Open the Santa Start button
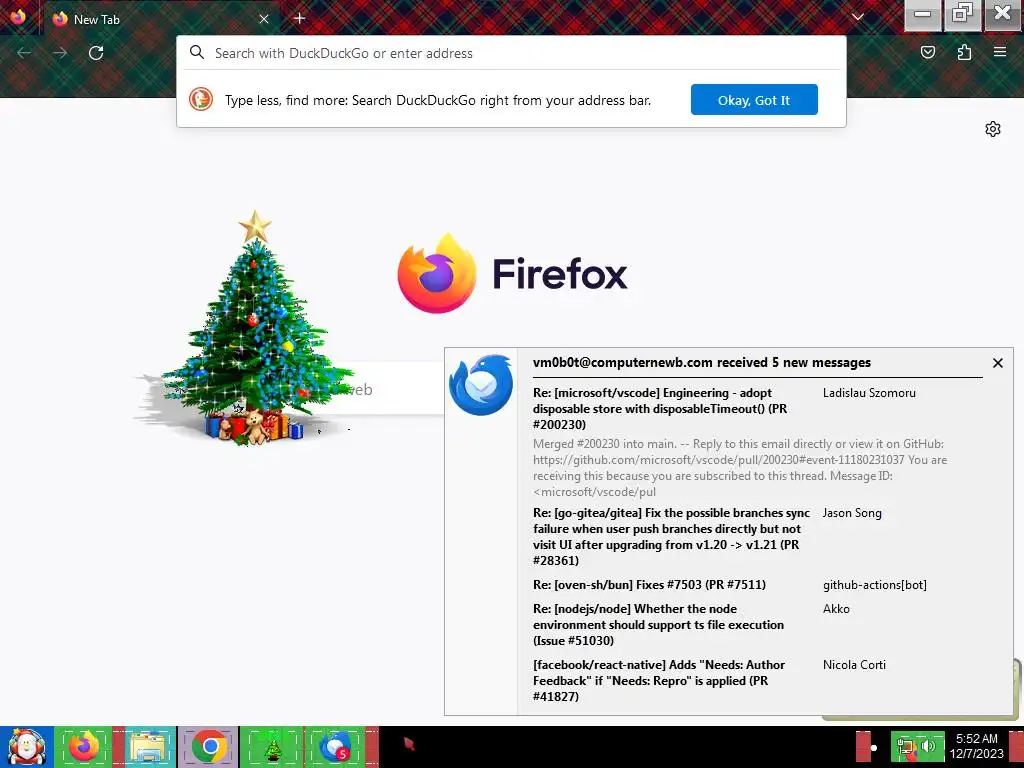The image size is (1024, 768). (26, 747)
